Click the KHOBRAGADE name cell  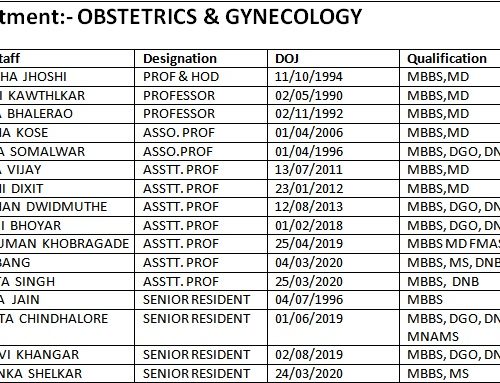click(67, 244)
